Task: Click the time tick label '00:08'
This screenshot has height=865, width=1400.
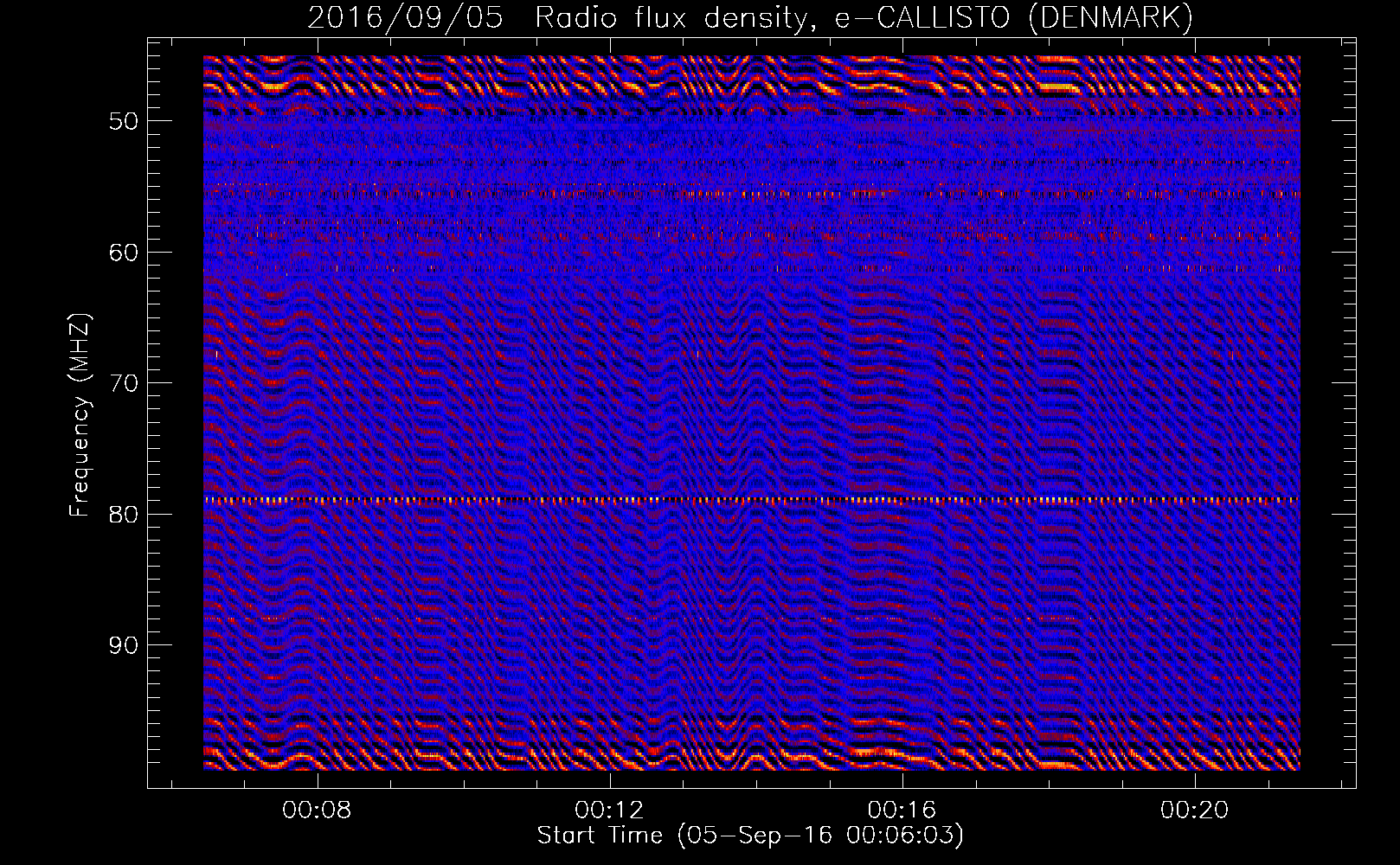Action: [x=318, y=810]
